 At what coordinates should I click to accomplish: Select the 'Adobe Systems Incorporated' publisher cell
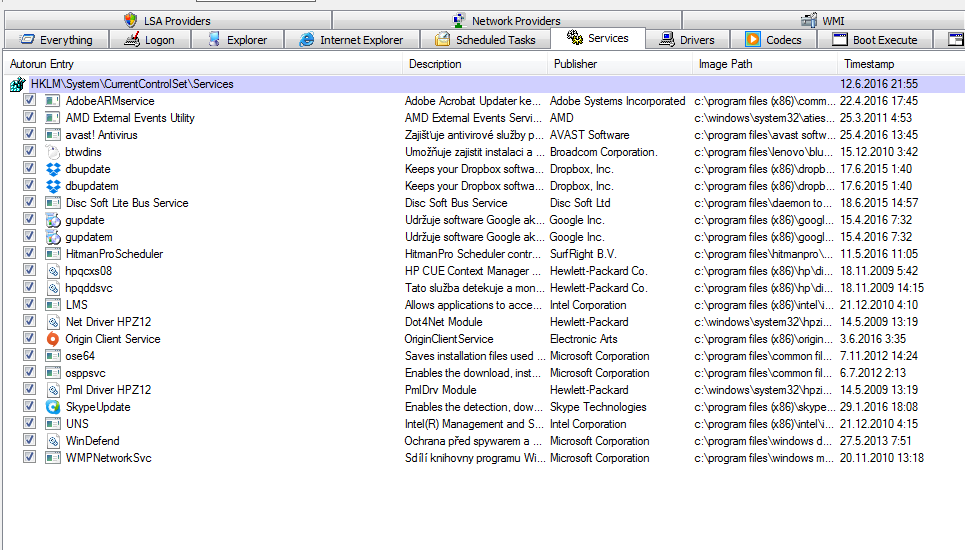click(x=617, y=101)
